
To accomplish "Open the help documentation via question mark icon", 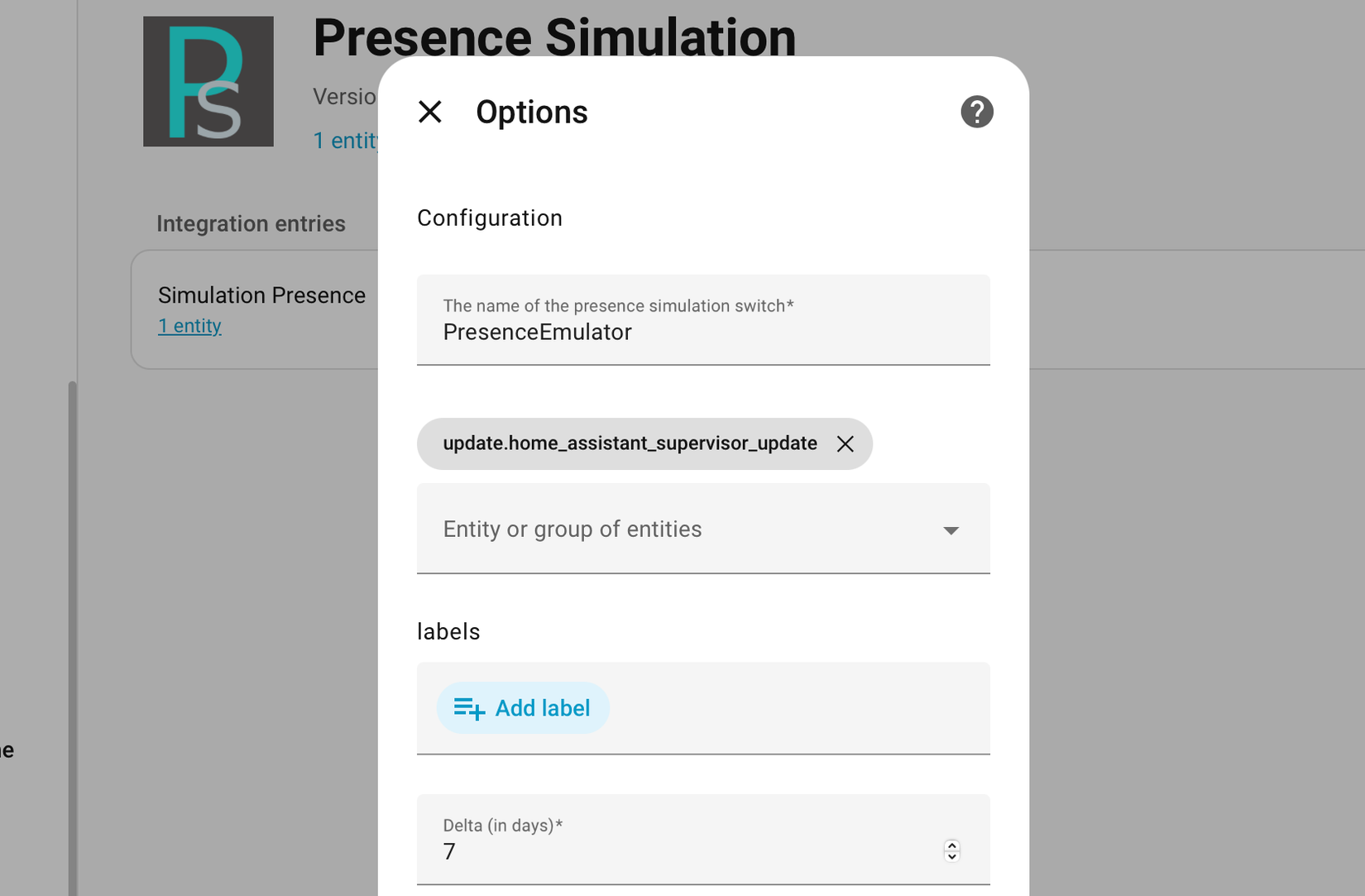I will (977, 111).
